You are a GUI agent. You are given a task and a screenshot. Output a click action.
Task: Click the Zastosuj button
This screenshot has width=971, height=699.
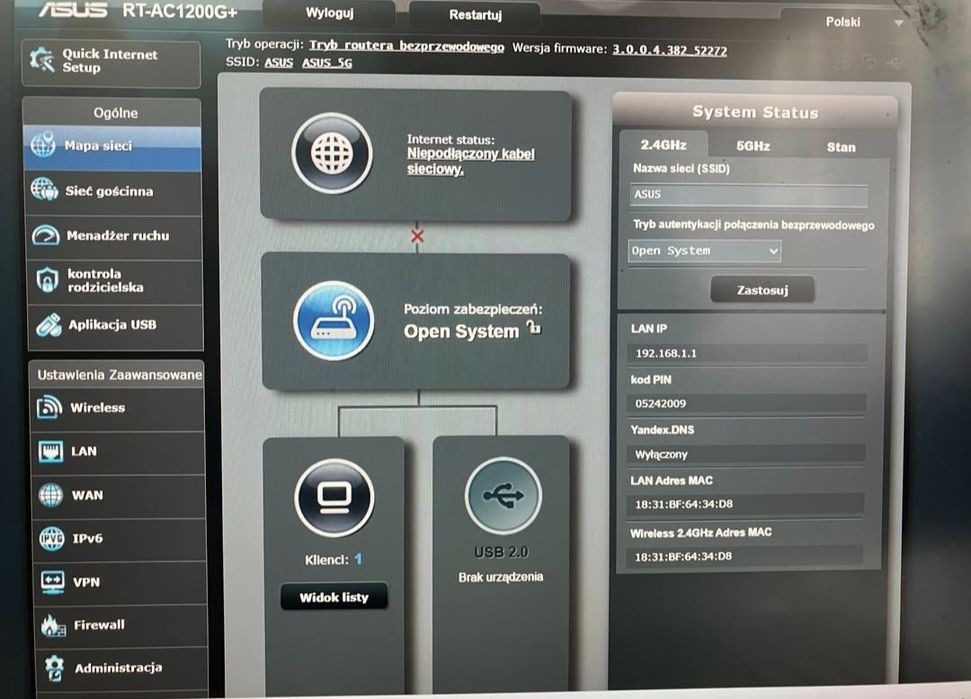tap(762, 290)
